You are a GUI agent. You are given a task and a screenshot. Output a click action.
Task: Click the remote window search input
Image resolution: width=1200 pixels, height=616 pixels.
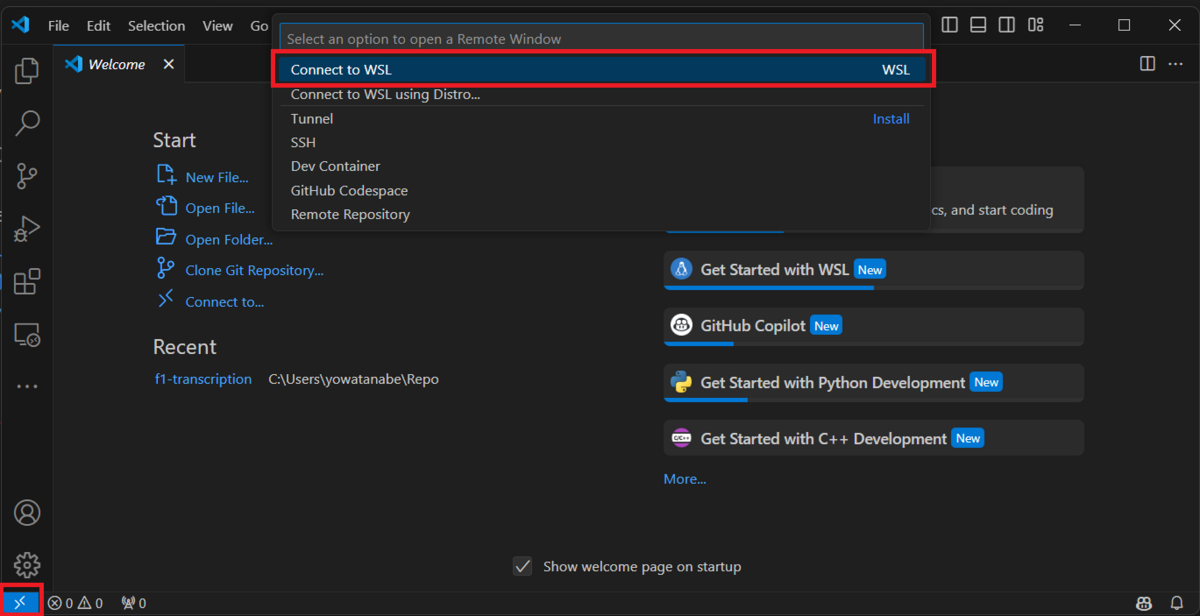[601, 39]
